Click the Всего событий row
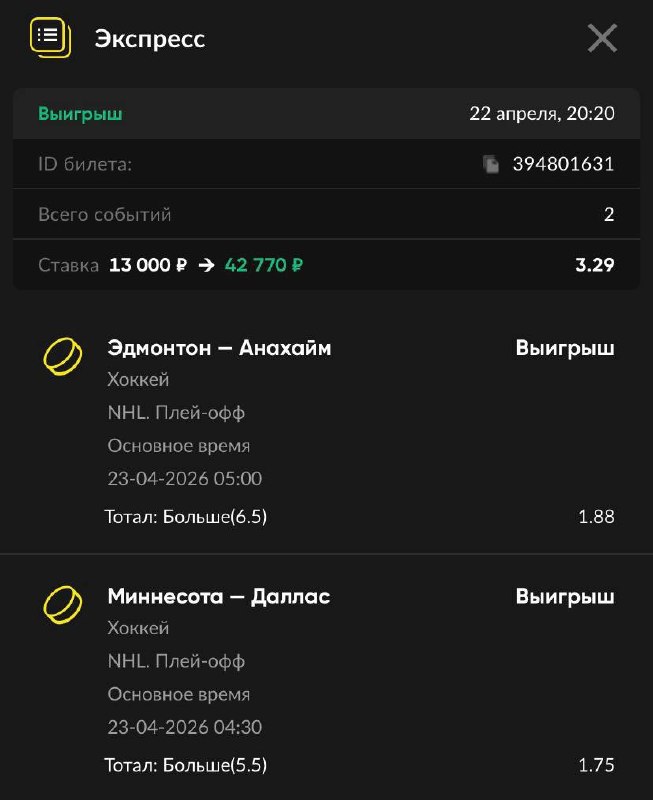The image size is (653, 800). 326,214
